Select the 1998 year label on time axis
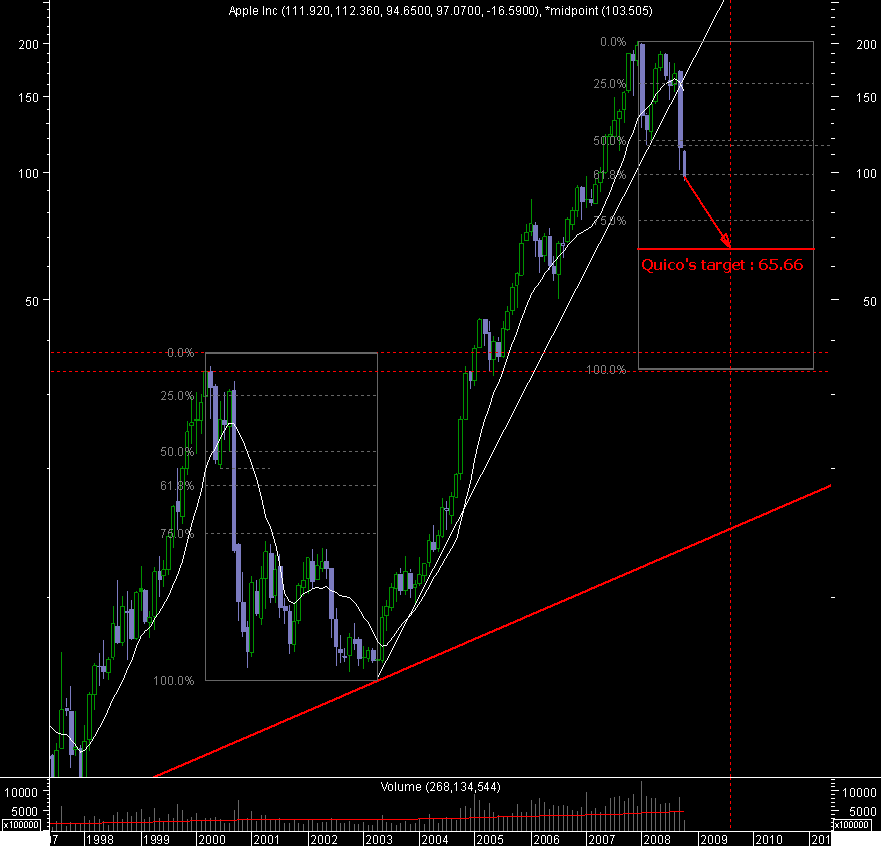The height and width of the screenshot is (846, 881). [99, 839]
